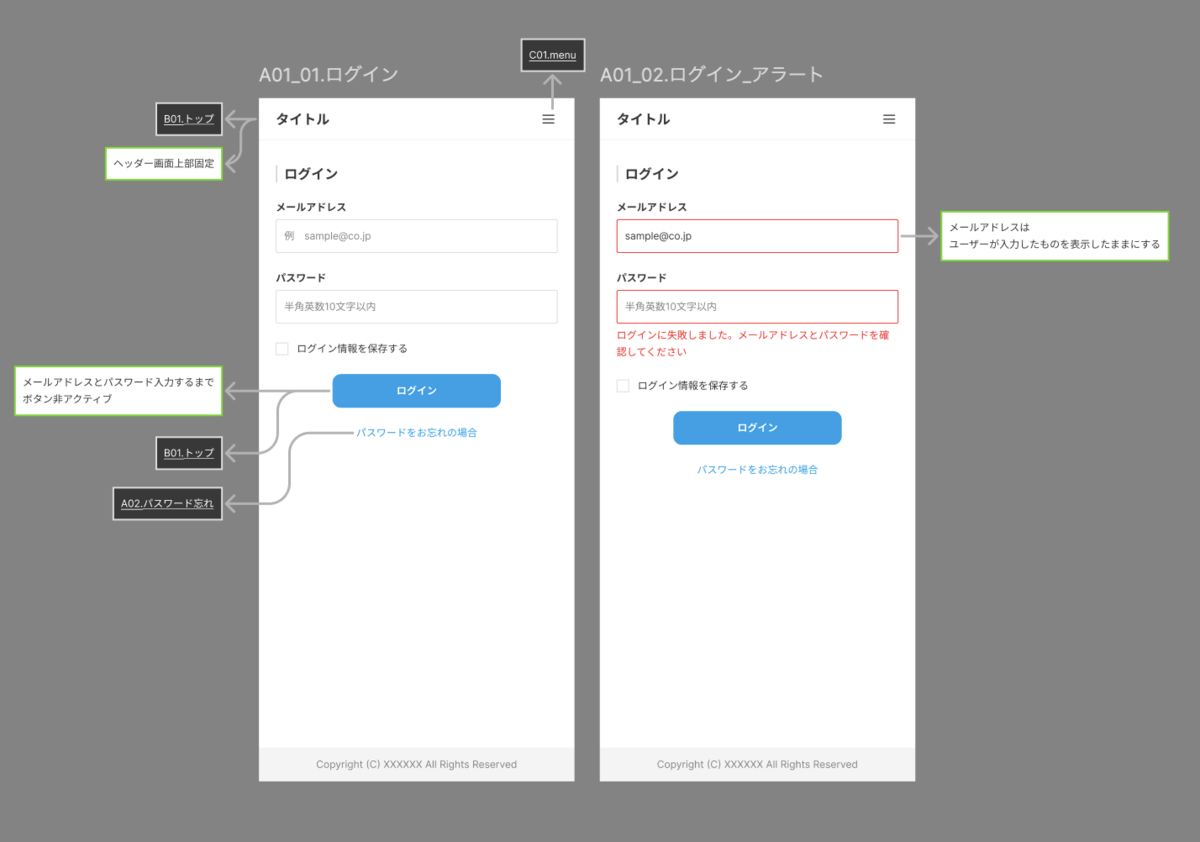The image size is (1200, 842).
Task: Click Copyright footer text on A01_02 screen
Action: pyautogui.click(x=757, y=765)
